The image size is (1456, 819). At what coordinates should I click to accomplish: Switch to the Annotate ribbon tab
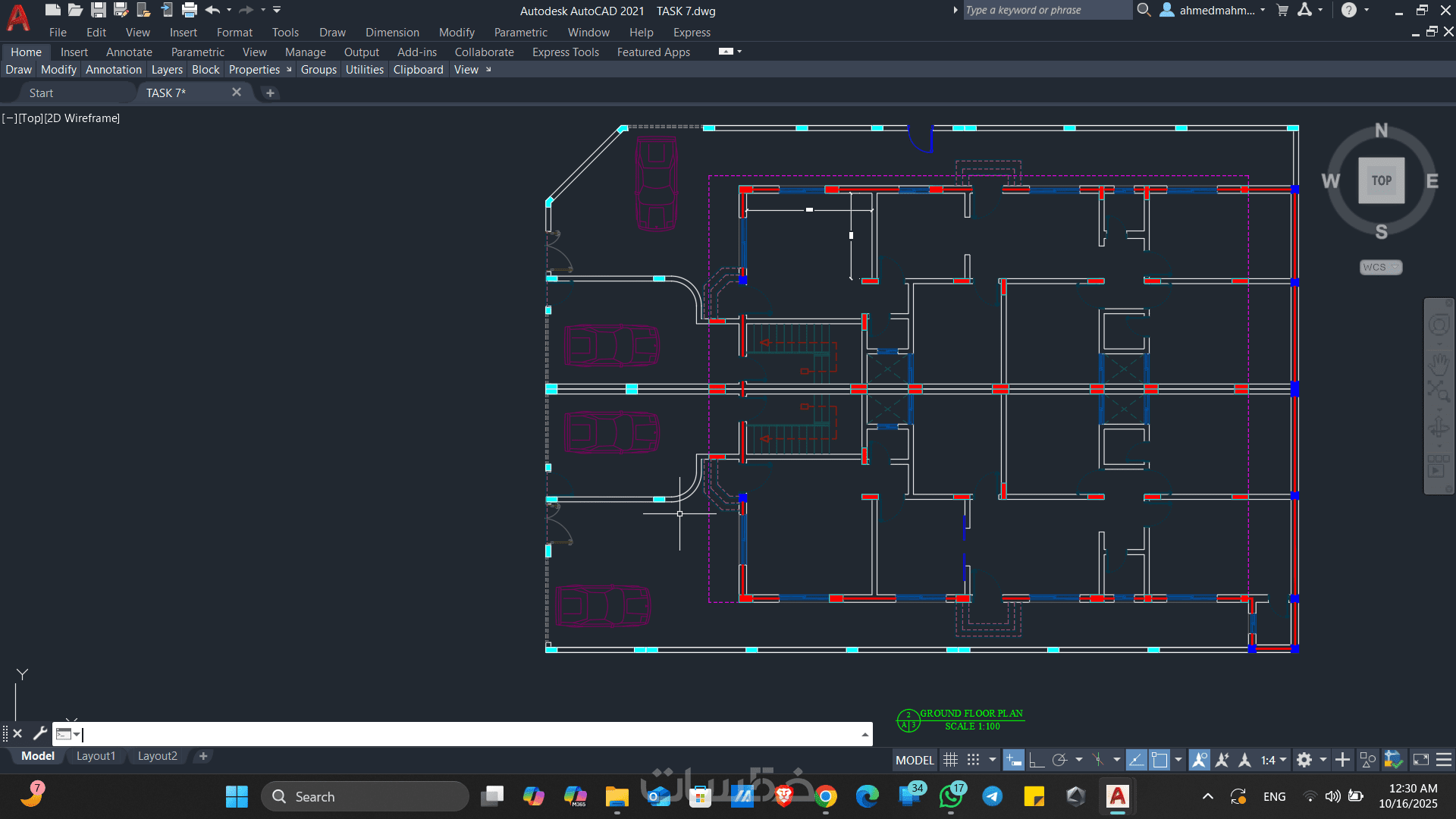[129, 52]
